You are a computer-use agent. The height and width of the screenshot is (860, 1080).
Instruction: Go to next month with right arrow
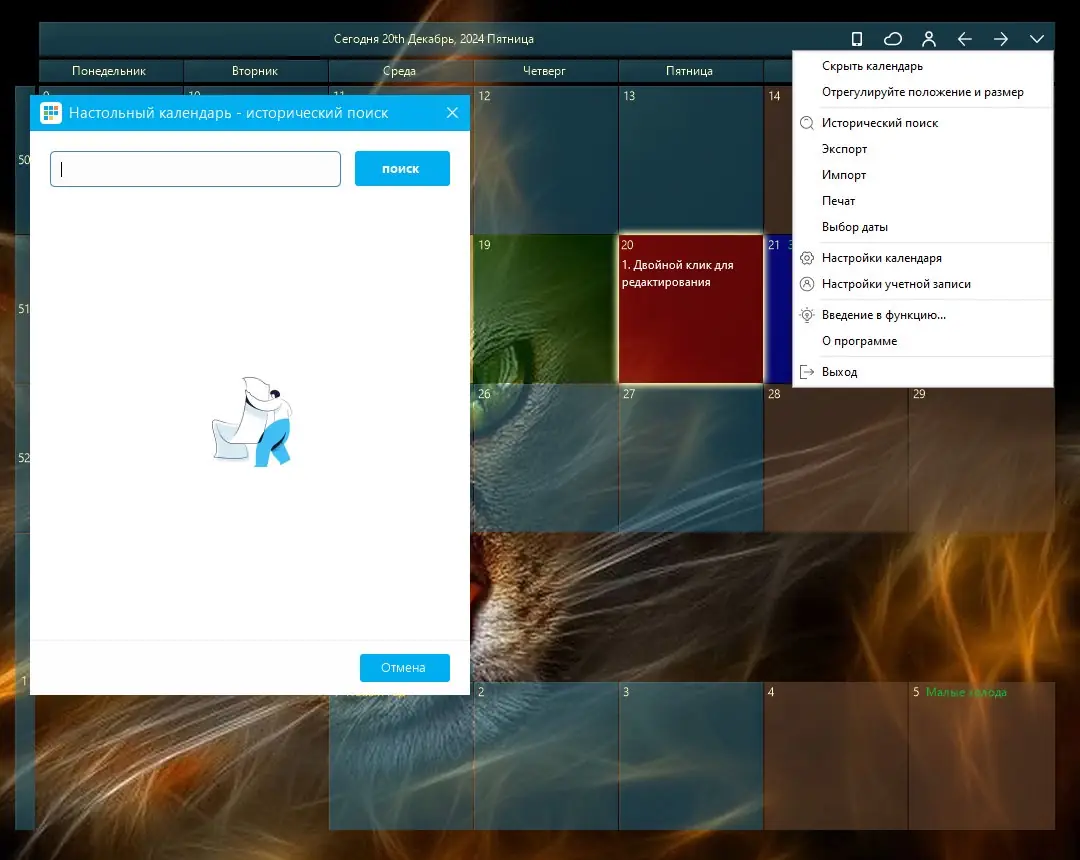click(1001, 39)
